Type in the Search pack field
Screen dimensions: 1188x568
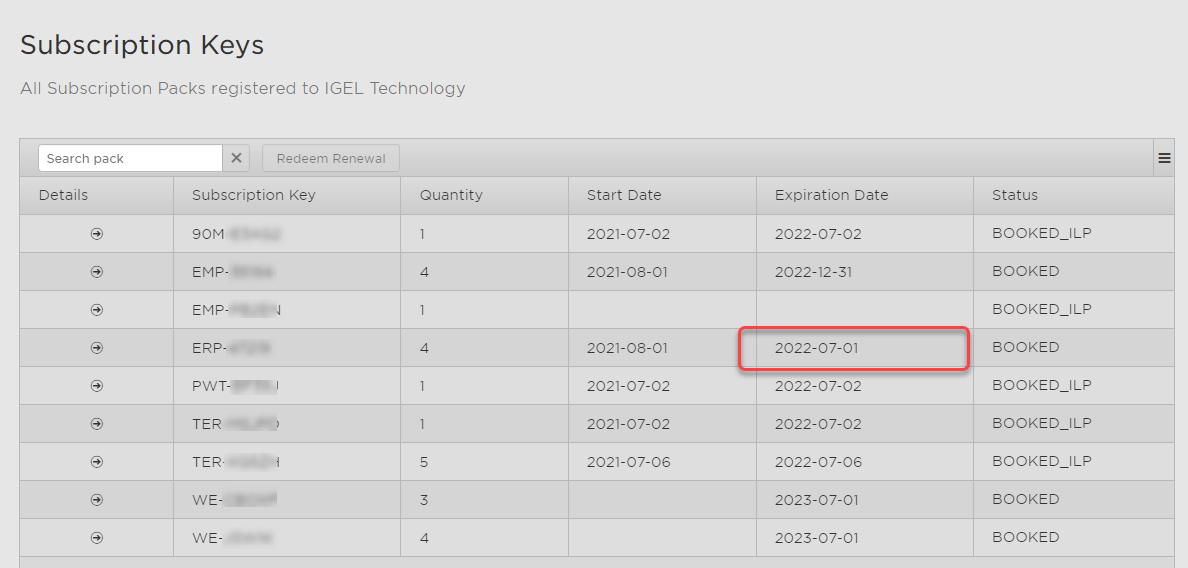point(130,158)
